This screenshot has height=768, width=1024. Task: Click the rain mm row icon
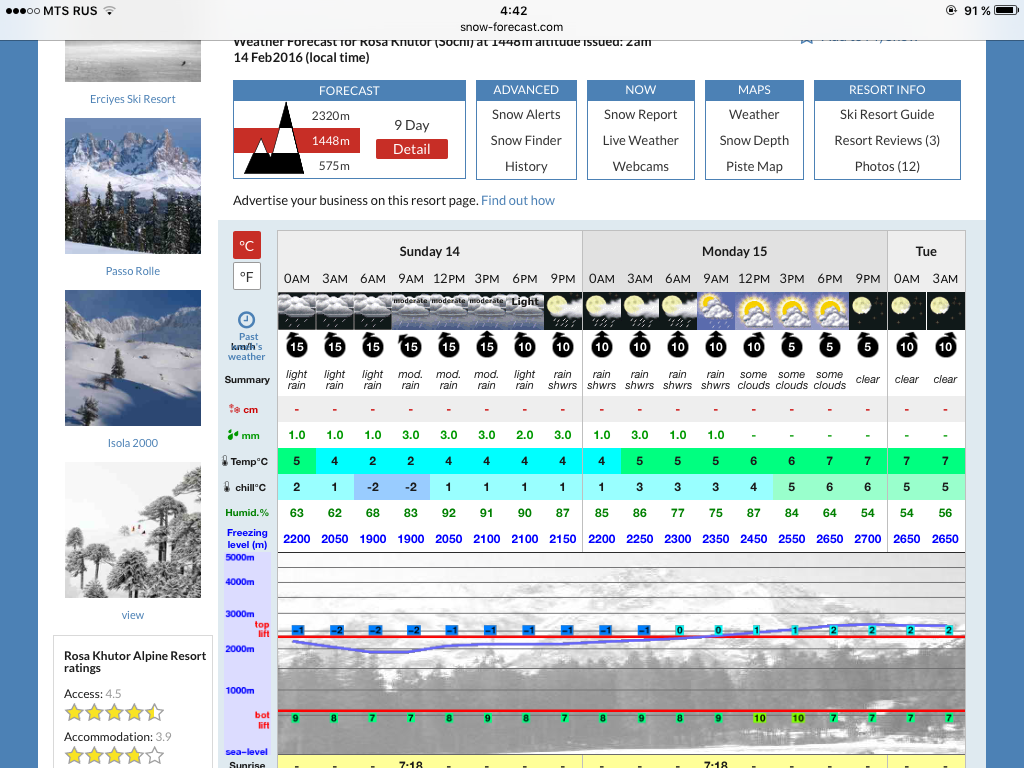[x=233, y=435]
